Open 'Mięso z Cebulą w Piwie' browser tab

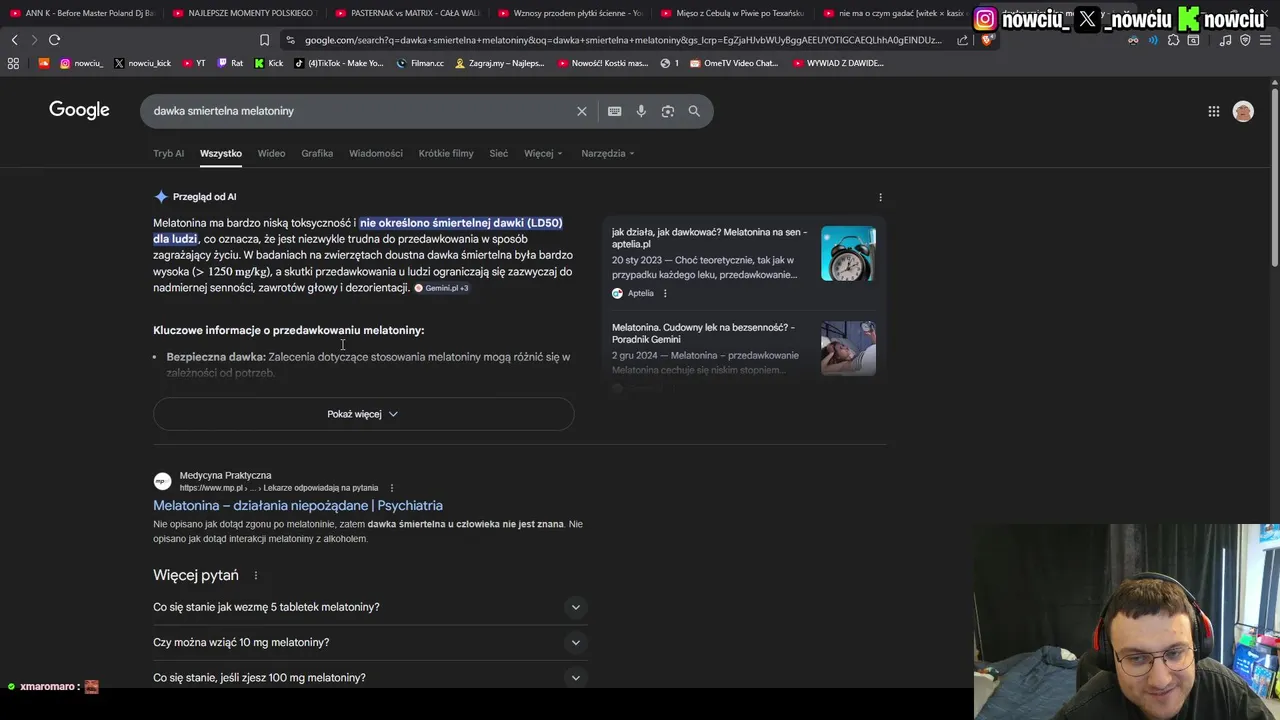732,13
